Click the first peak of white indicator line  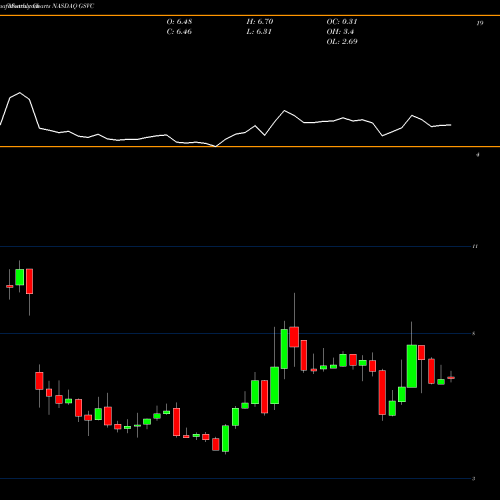(x=20, y=93)
